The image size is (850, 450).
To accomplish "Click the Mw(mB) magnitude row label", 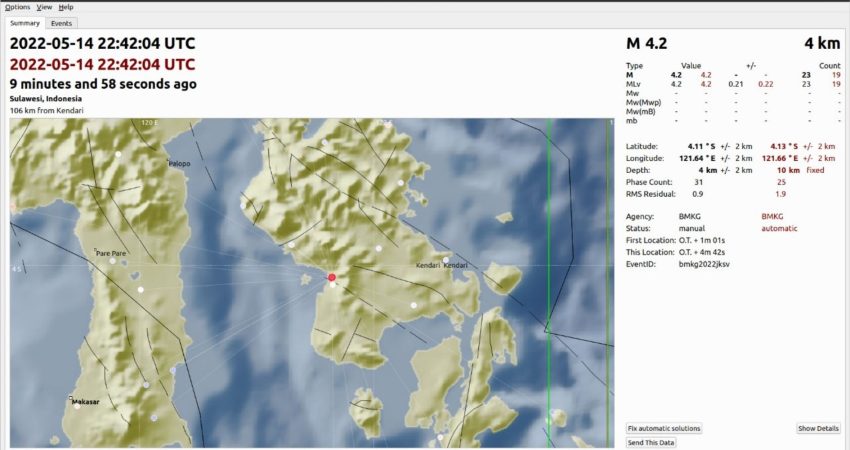I will pos(641,112).
